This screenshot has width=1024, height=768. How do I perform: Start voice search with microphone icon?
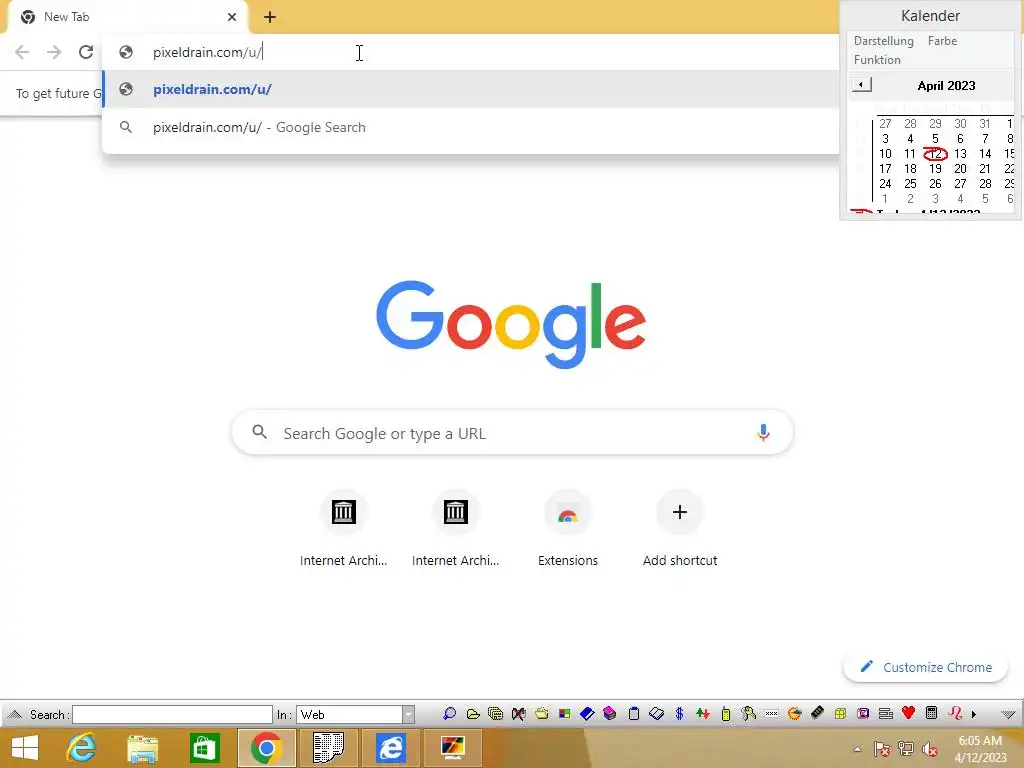click(763, 432)
